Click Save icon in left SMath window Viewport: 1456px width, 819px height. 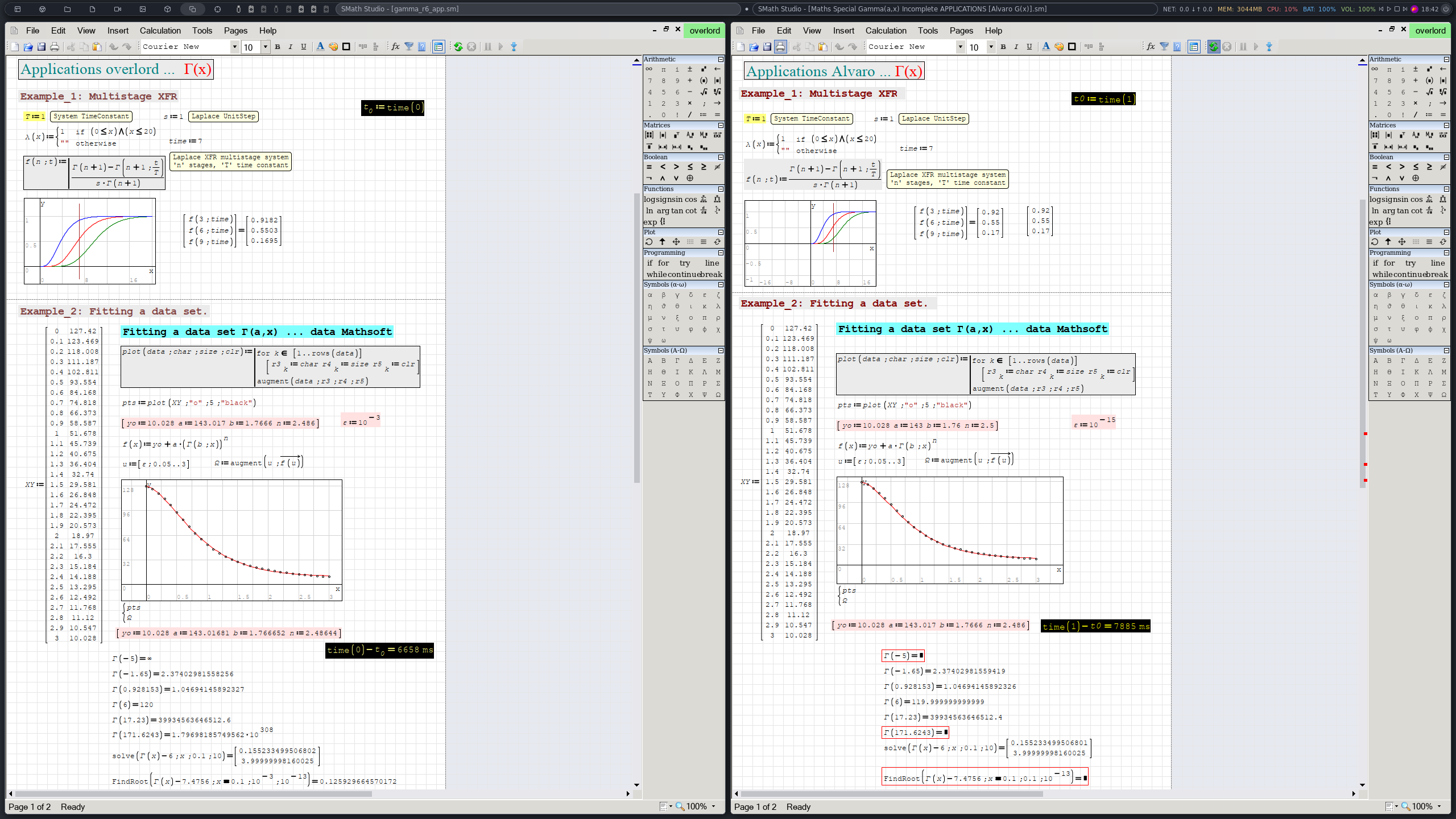click(41, 47)
